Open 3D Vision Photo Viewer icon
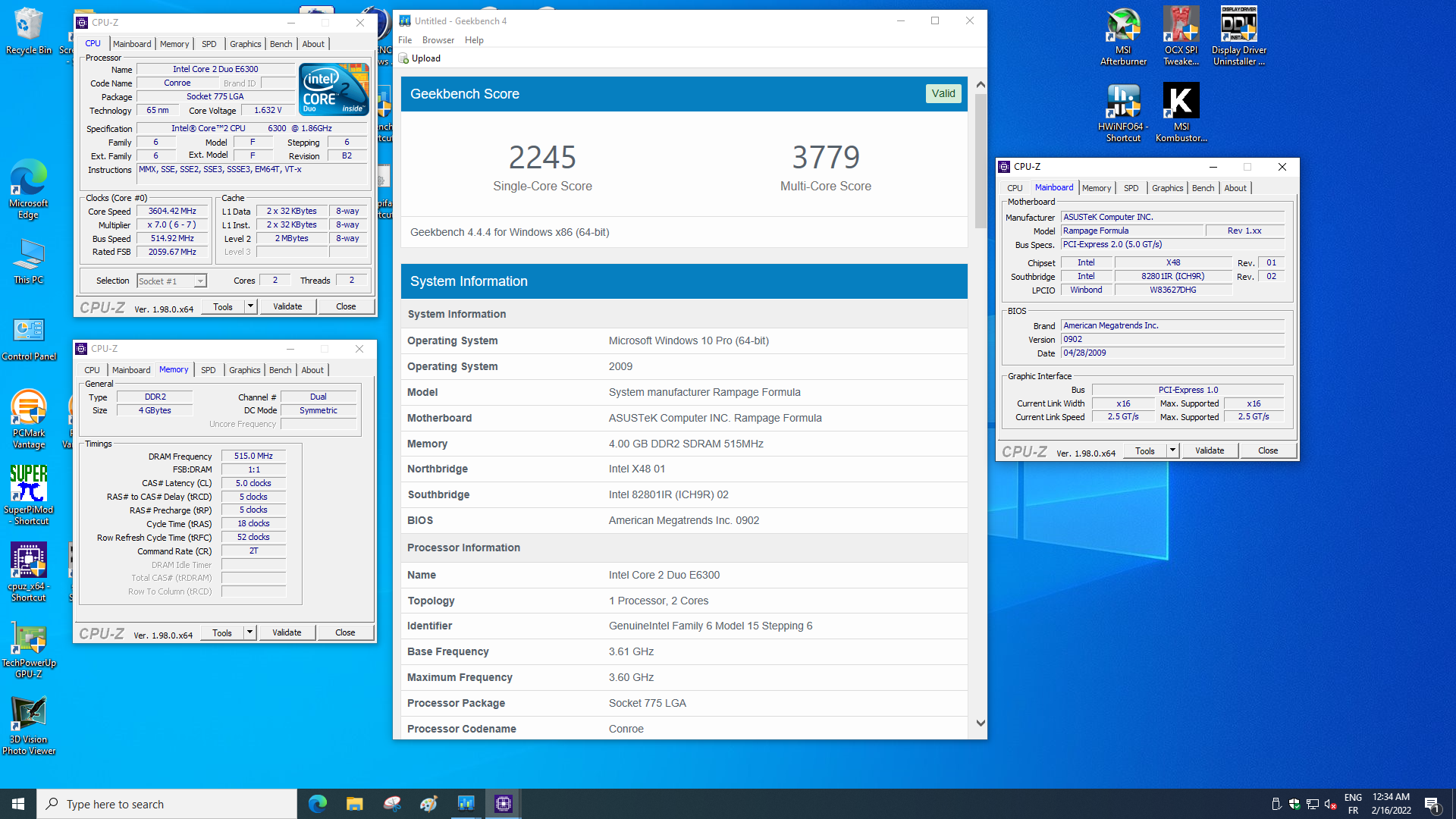The height and width of the screenshot is (819, 1456). [29, 726]
